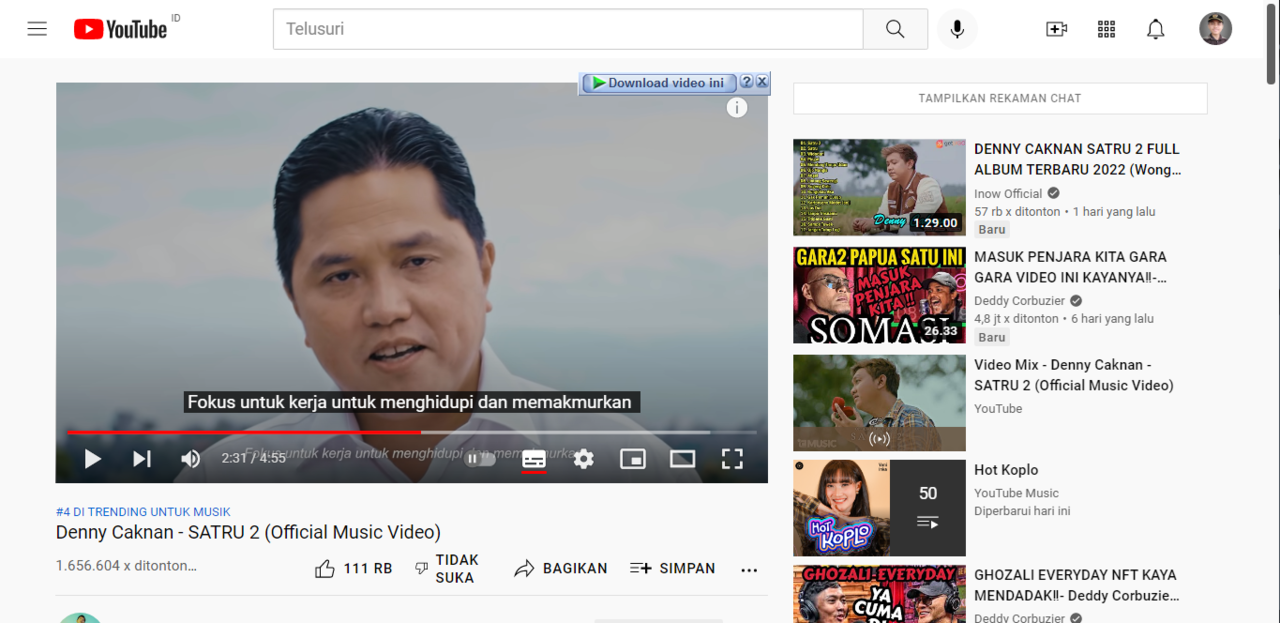
Task: Show video info card icon
Action: pos(737,108)
